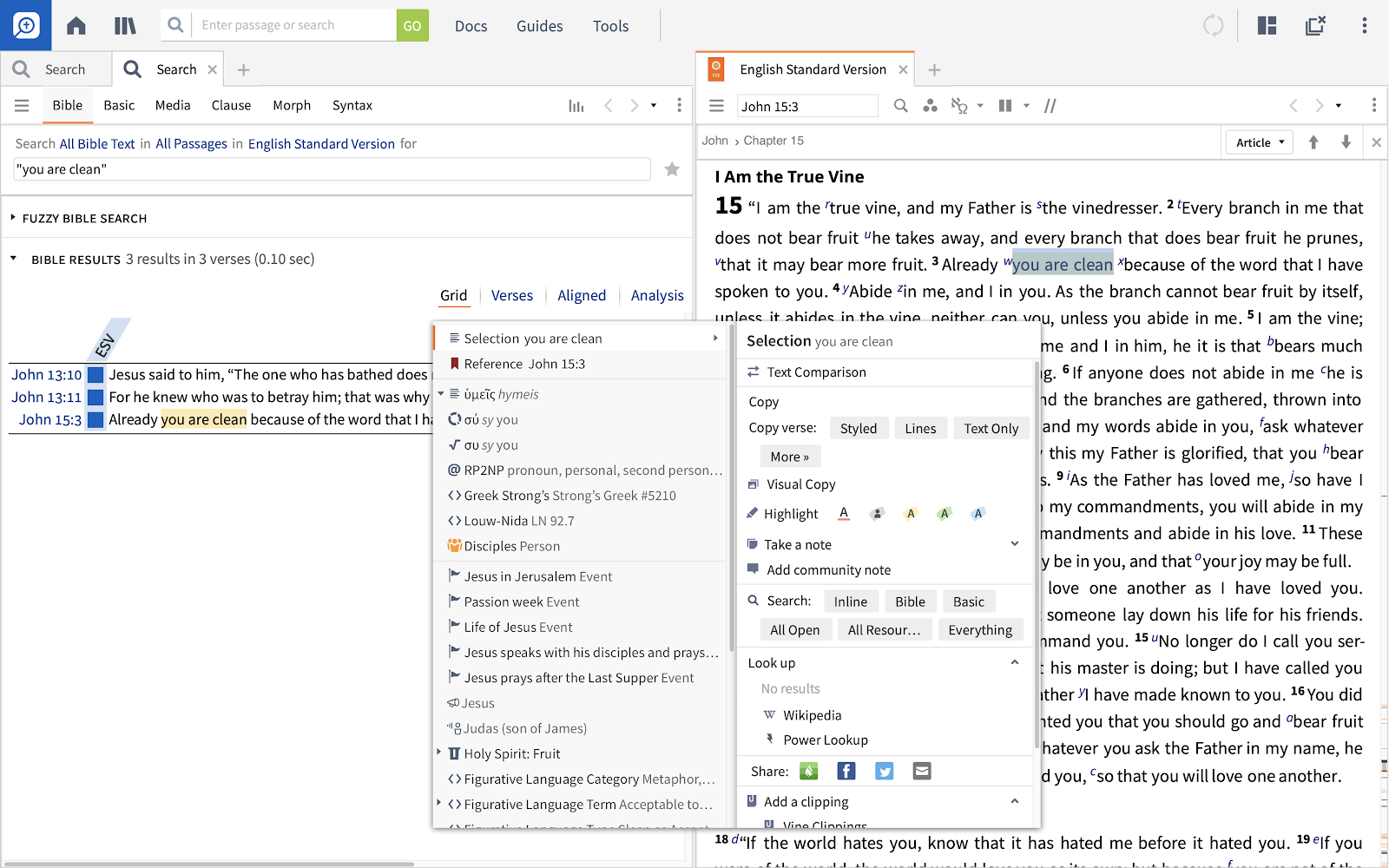1389x868 pixels.
Task: Open the Library icon
Action: (x=125, y=26)
